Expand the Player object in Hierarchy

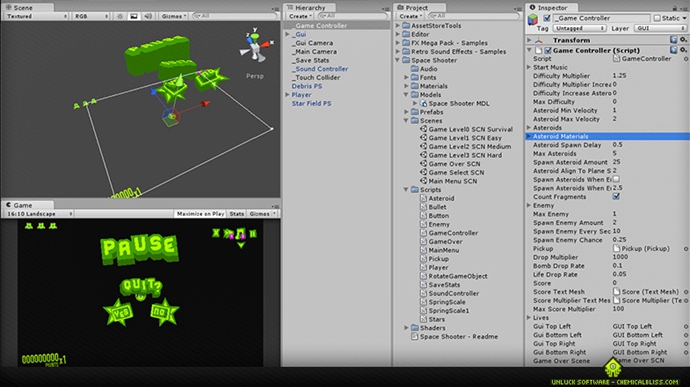[x=287, y=95]
